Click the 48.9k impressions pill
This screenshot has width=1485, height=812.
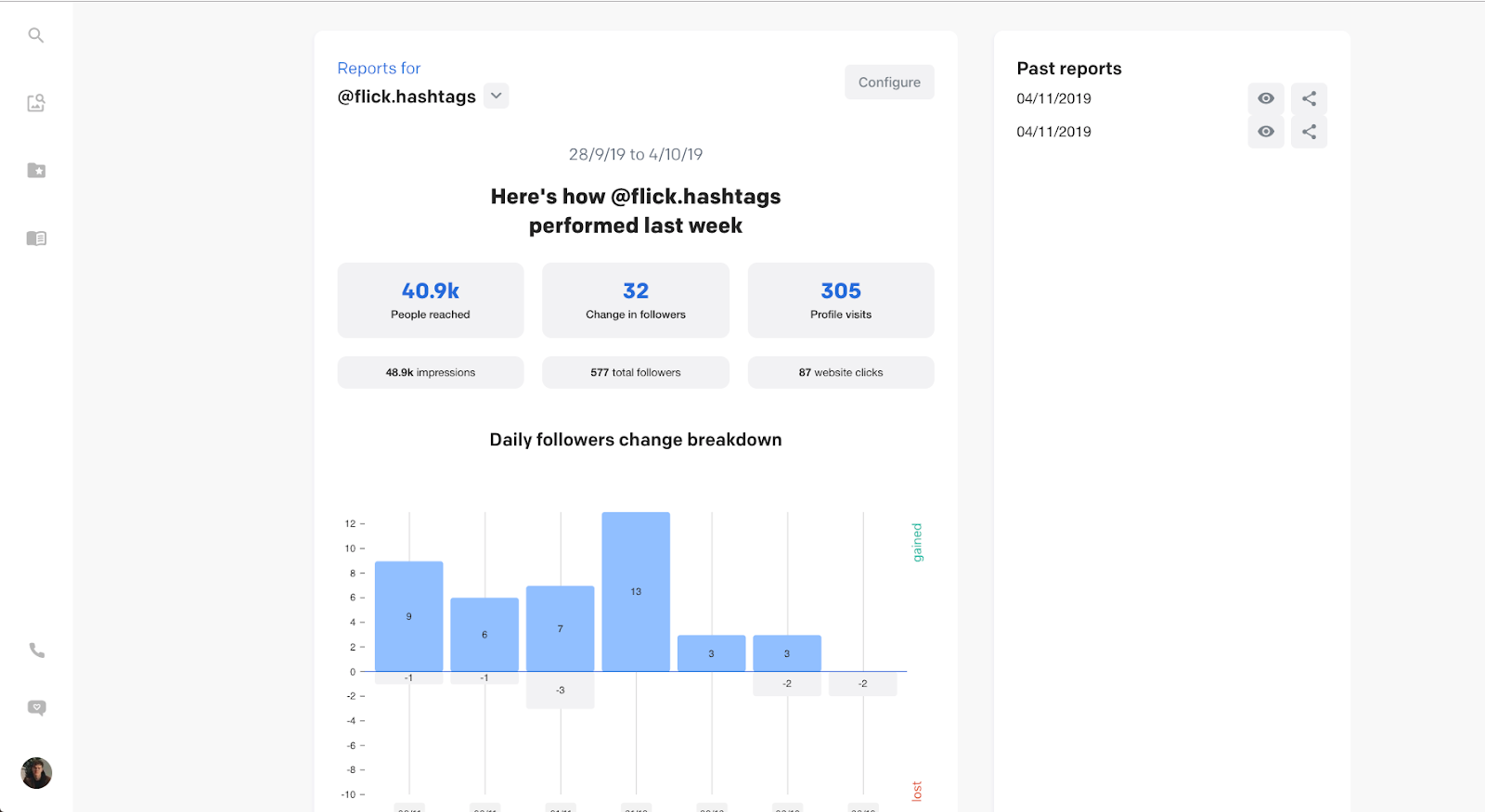pyautogui.click(x=431, y=372)
